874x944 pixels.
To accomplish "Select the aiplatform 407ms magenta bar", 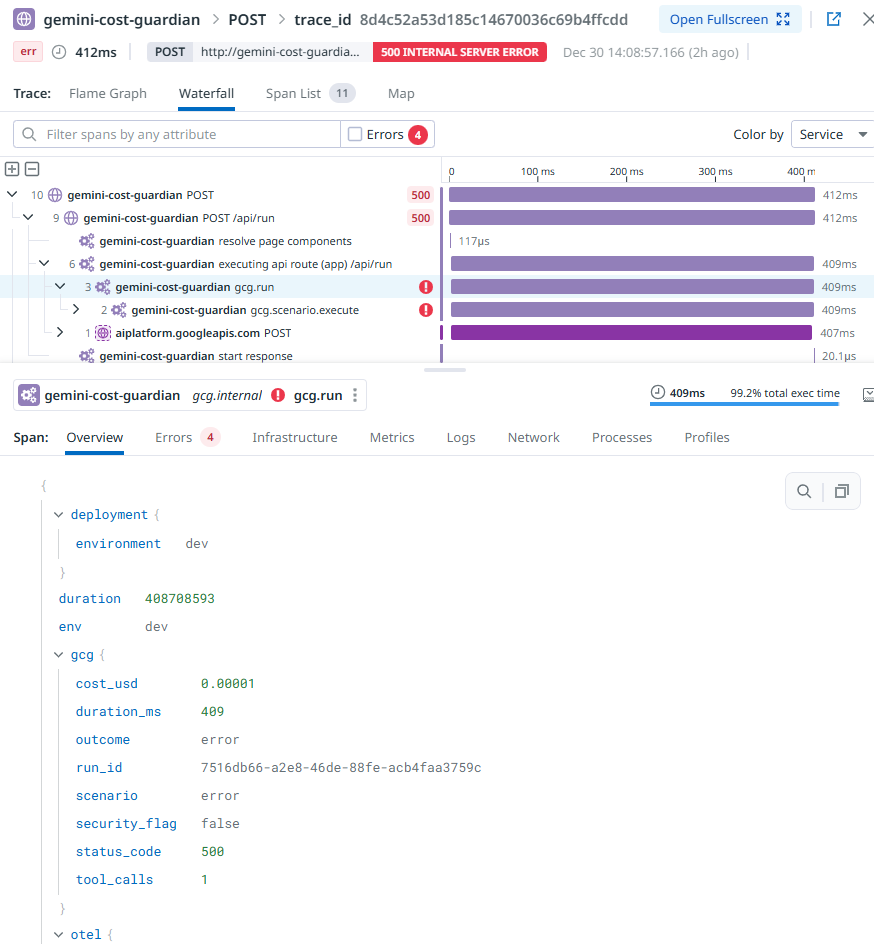I will (631, 332).
